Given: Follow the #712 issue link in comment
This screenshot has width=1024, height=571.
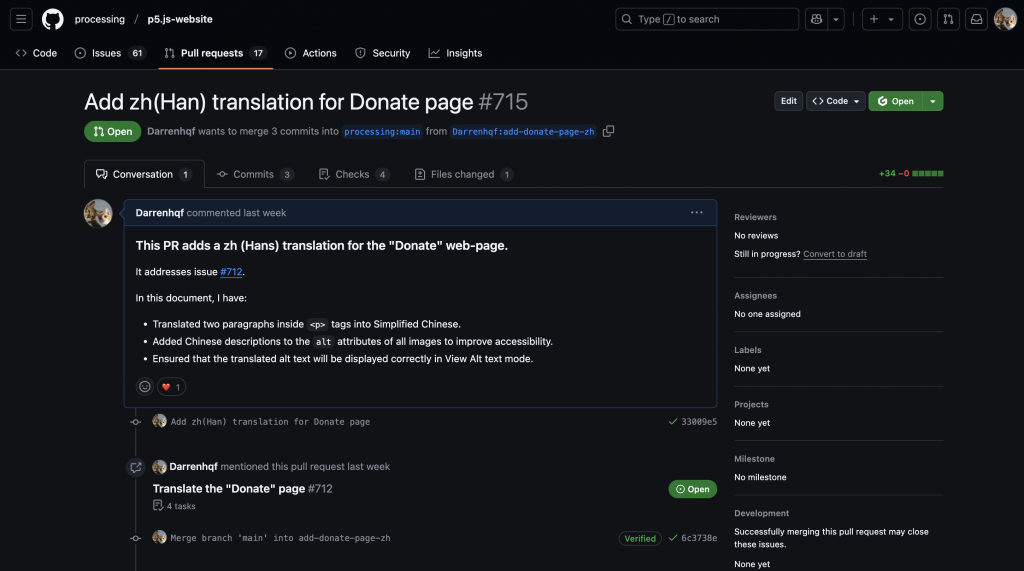Looking at the screenshot, I should 231,272.
